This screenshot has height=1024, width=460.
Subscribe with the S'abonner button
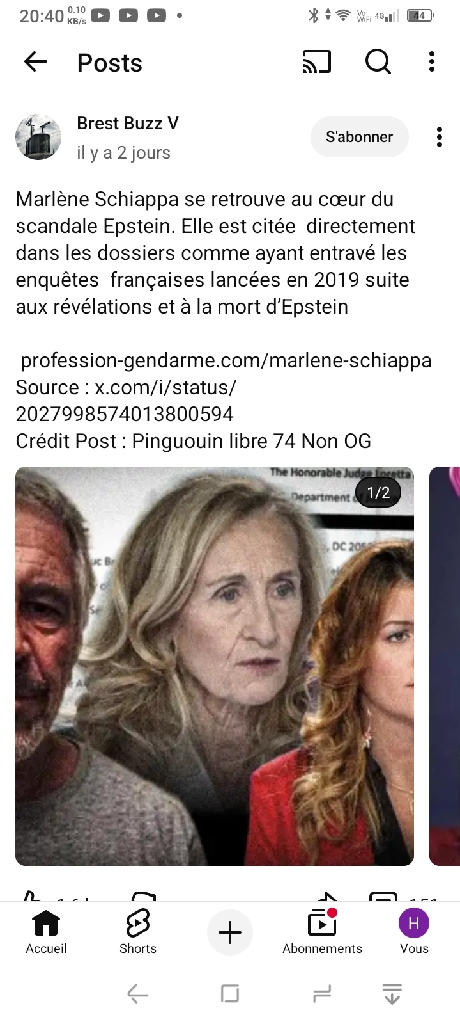359,136
